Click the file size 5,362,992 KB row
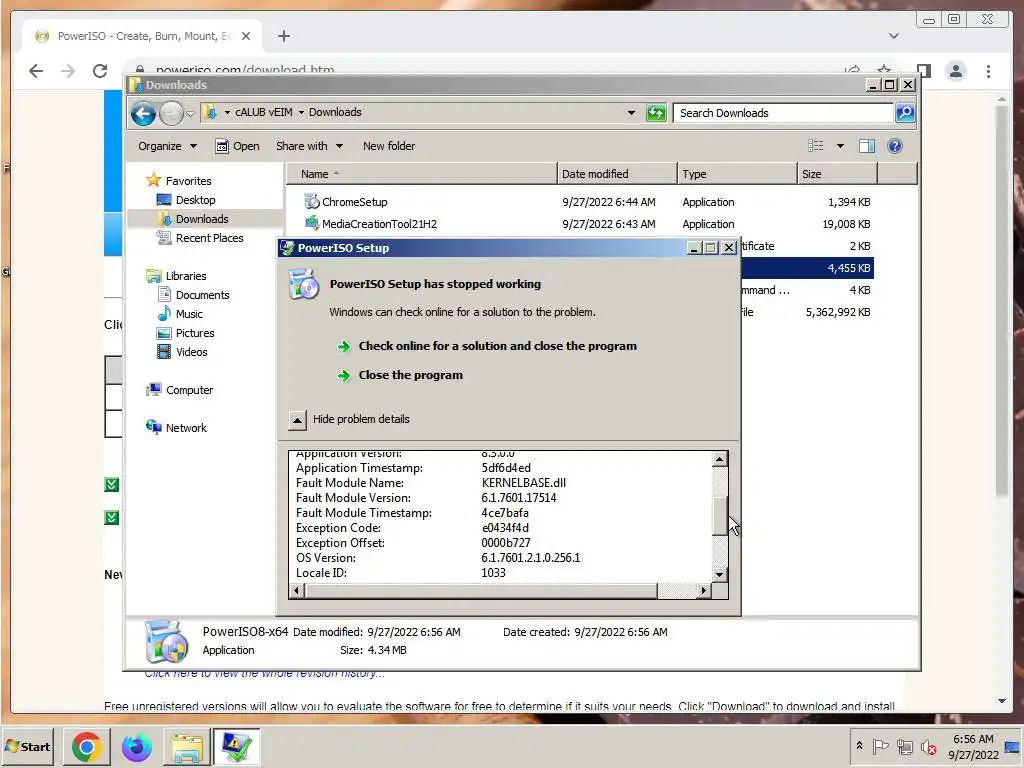The image size is (1024, 768). (x=808, y=312)
